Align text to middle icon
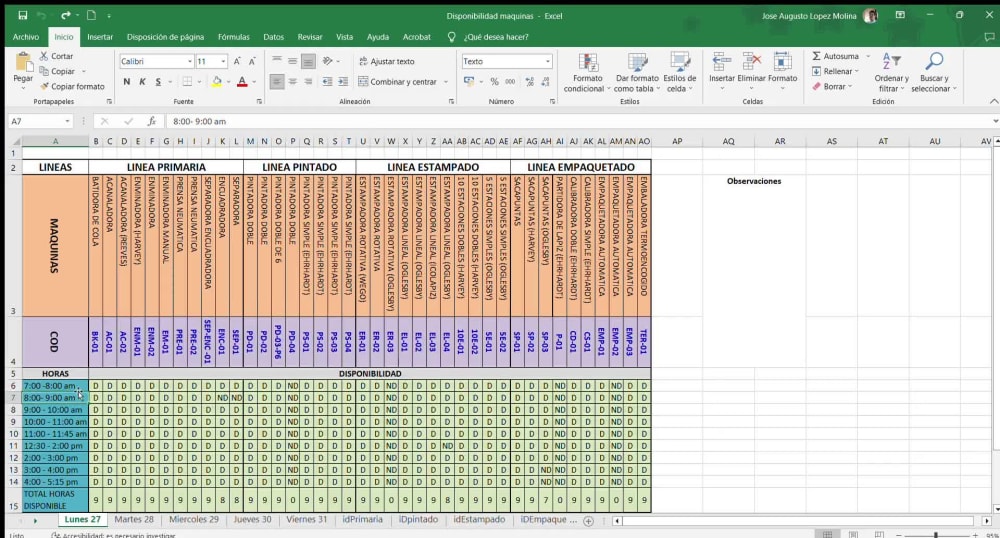This screenshot has width=1000, height=538. tap(292, 61)
